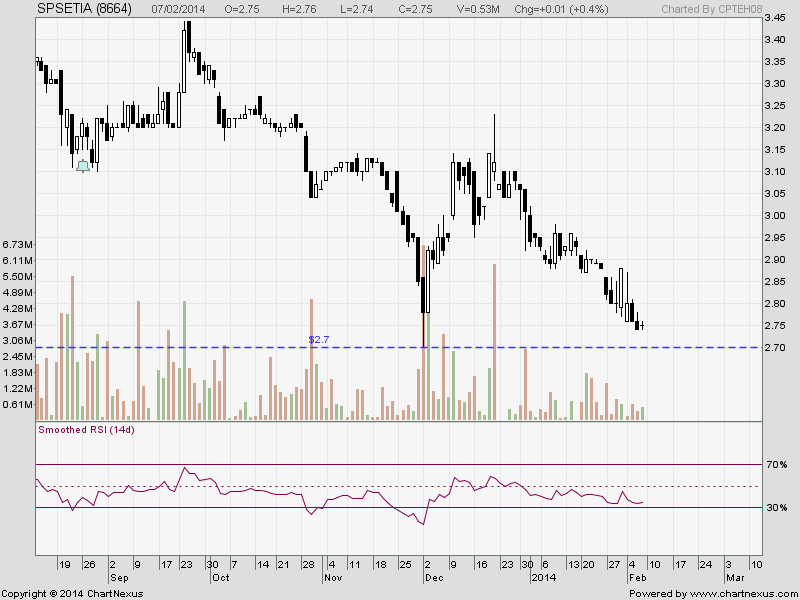Click the volume V=0.53M readout
This screenshot has height=600, width=800.
click(x=478, y=9)
